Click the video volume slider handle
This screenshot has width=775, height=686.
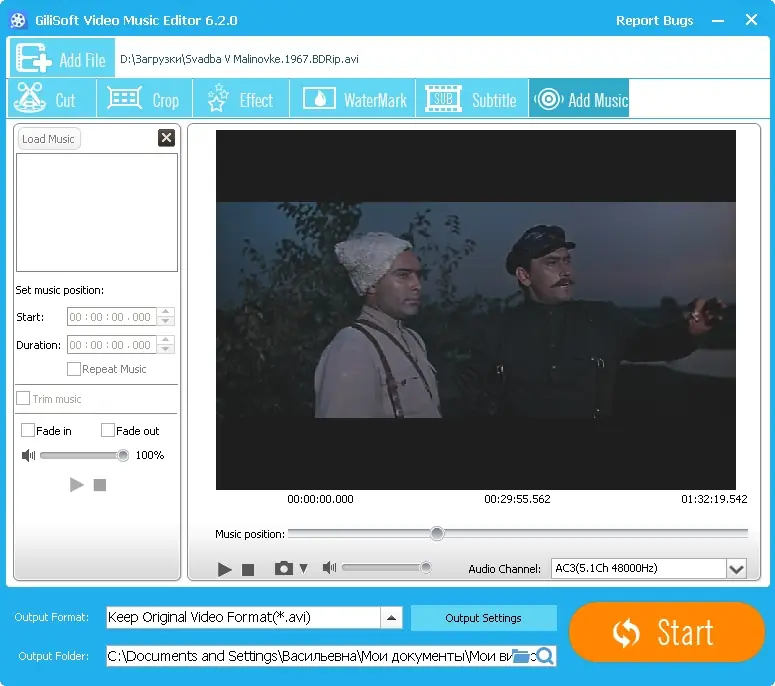click(426, 567)
